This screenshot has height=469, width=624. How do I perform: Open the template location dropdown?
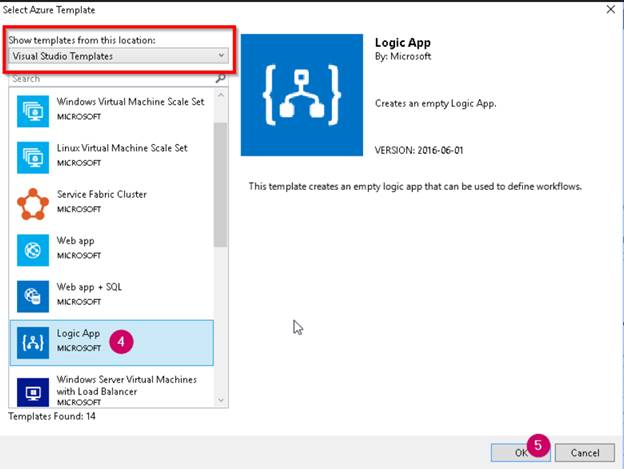[118, 56]
